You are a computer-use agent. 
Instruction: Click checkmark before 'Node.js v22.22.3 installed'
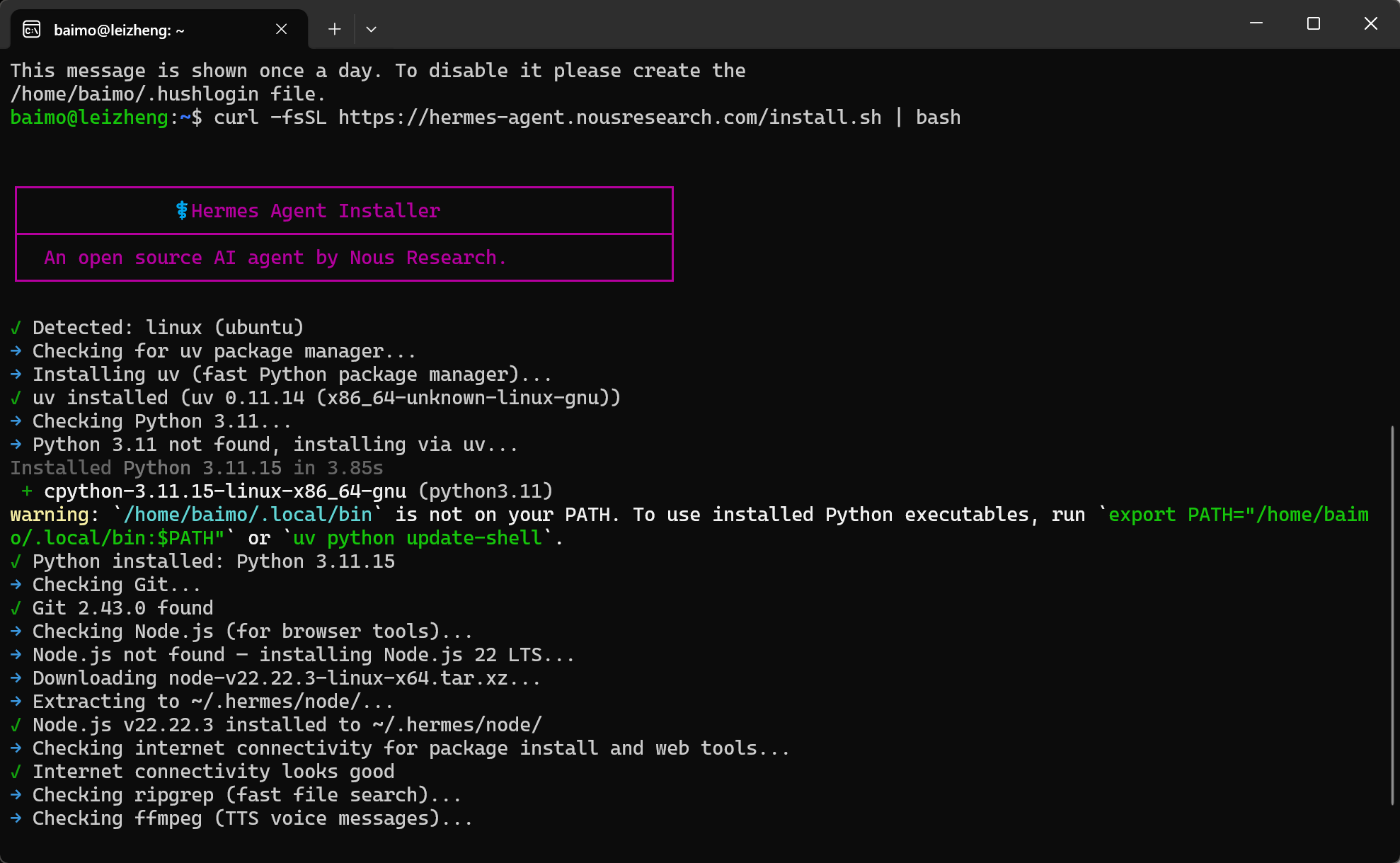click(x=16, y=725)
